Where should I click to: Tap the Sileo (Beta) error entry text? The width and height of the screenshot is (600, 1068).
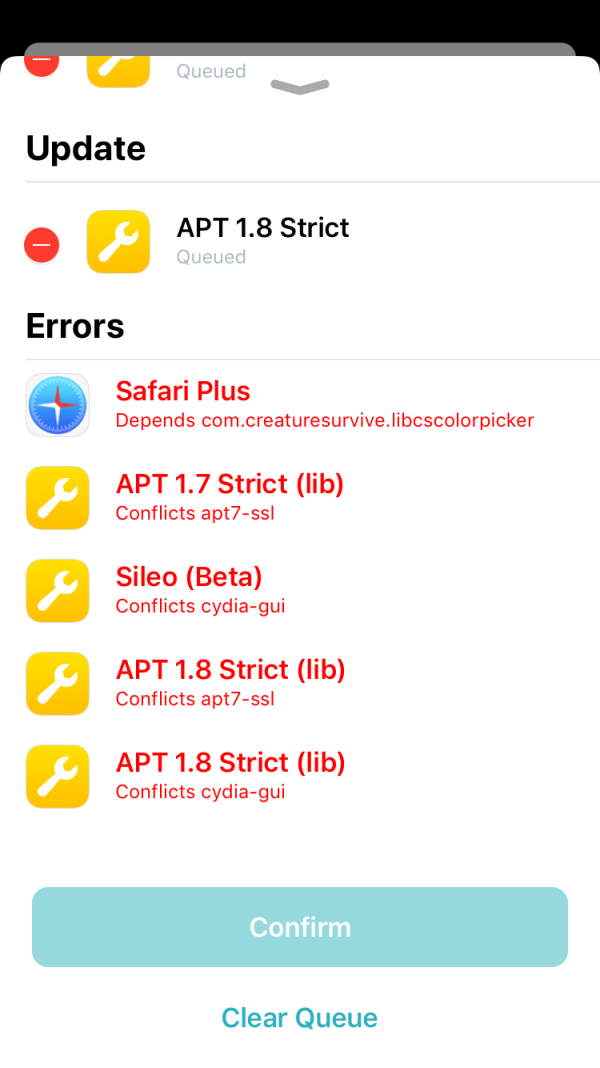[188, 577]
